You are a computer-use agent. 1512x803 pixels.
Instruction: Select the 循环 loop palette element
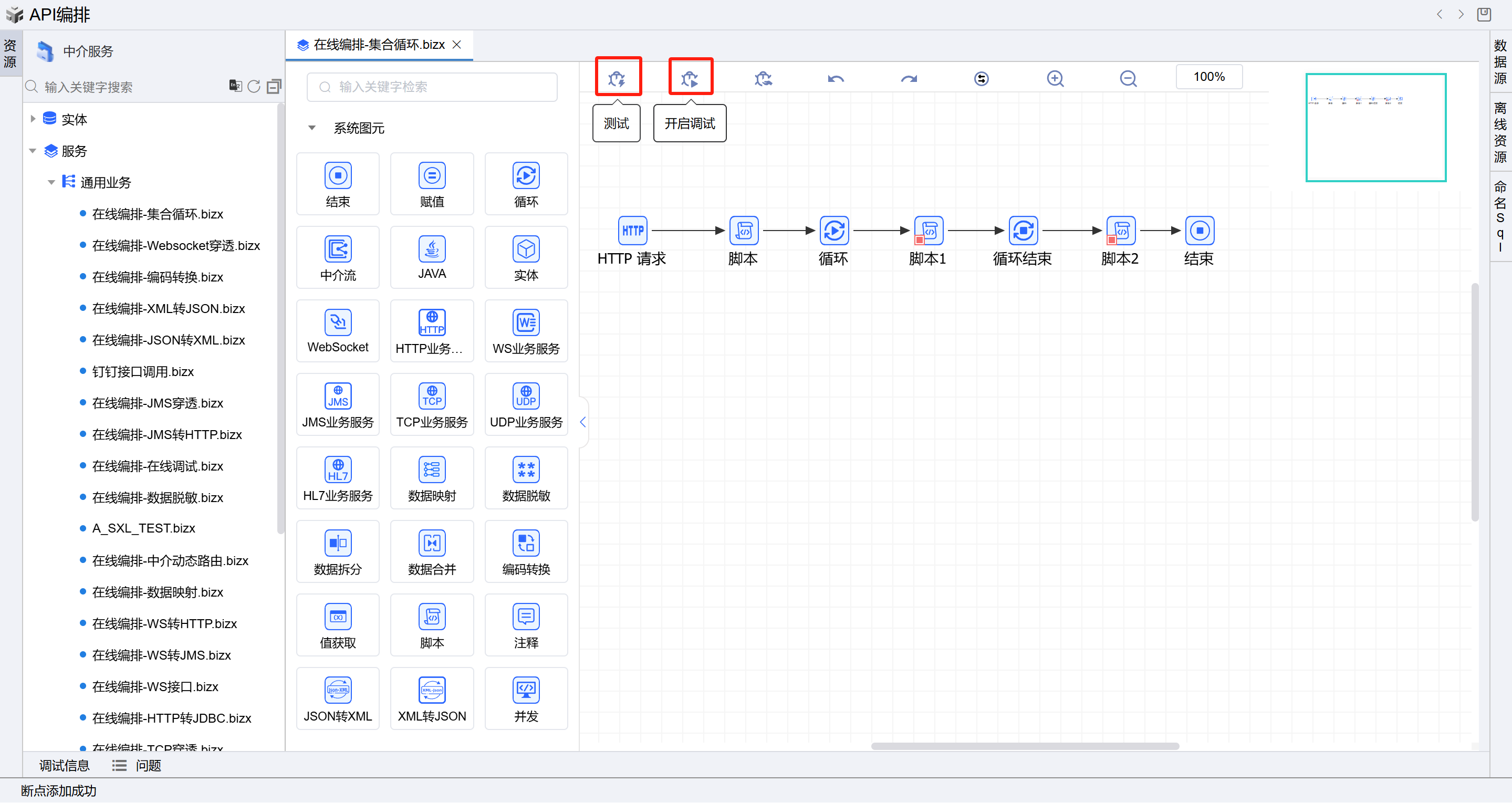tap(525, 184)
